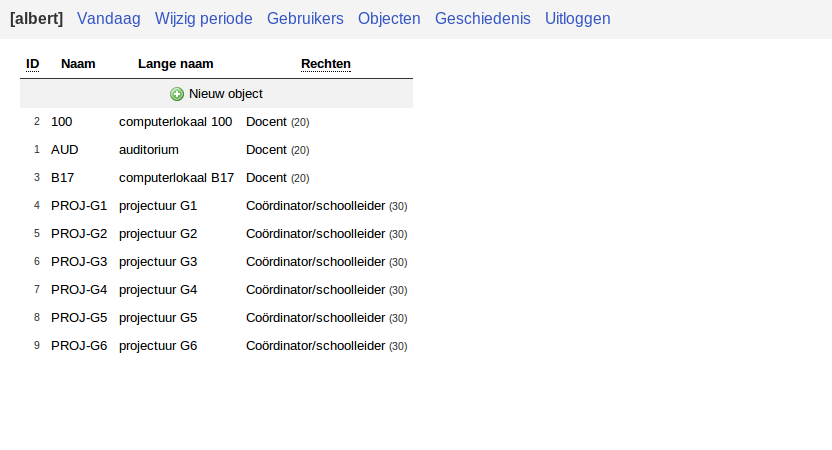
Task: Click the Nieuw object button
Action: click(x=225, y=94)
